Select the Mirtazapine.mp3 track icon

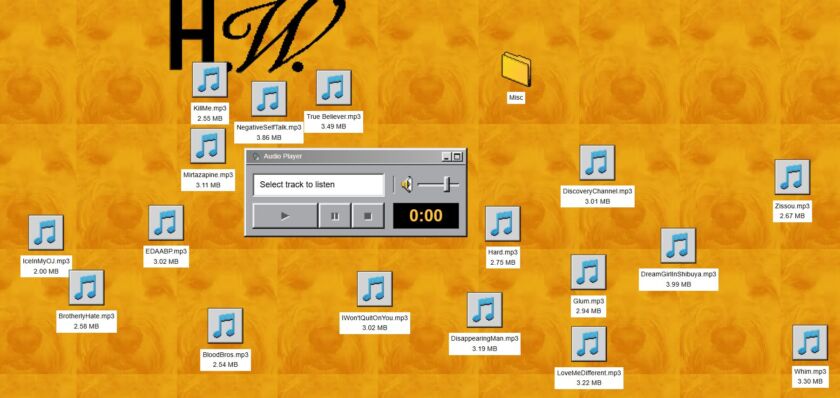[208, 146]
